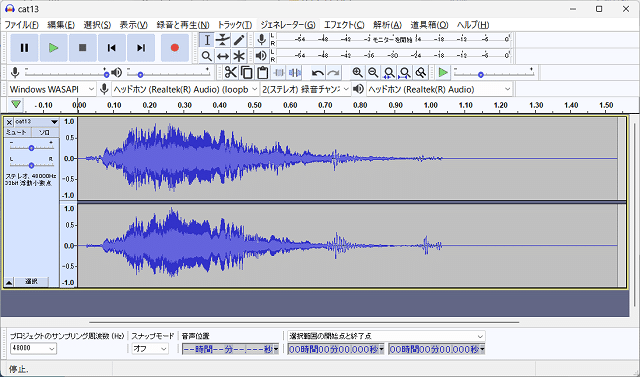Open the recording device dropdown (loopback)

click(186, 89)
